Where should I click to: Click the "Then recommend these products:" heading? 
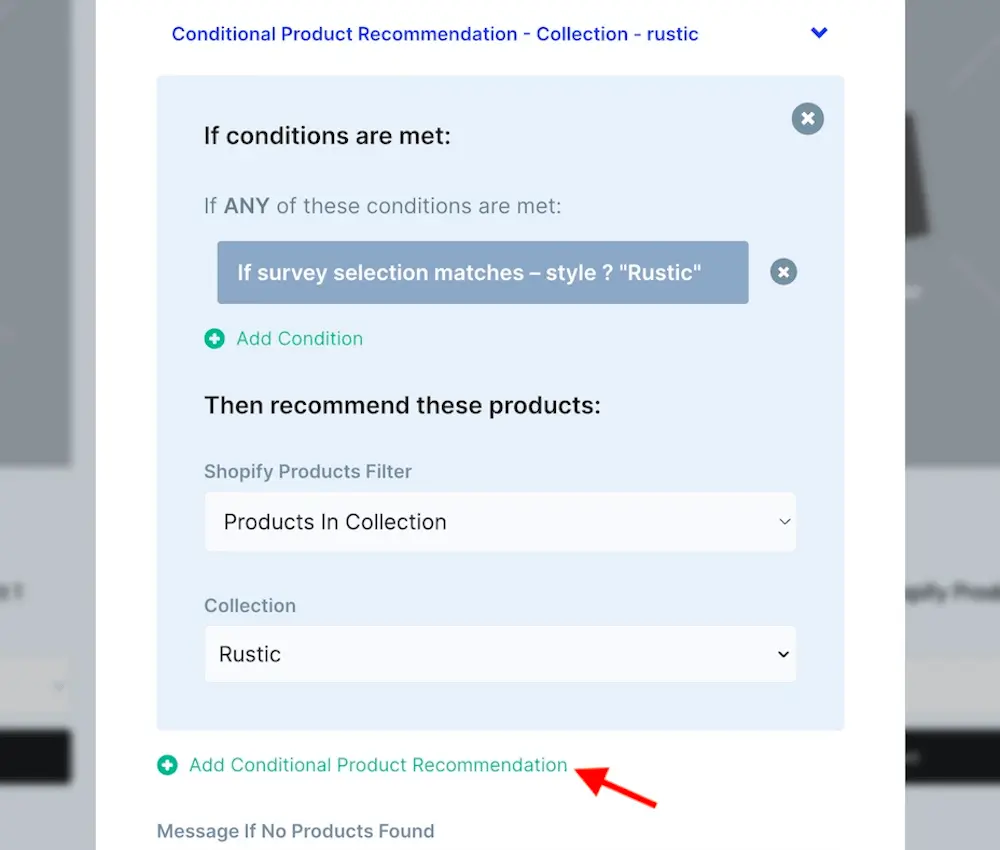pos(402,405)
